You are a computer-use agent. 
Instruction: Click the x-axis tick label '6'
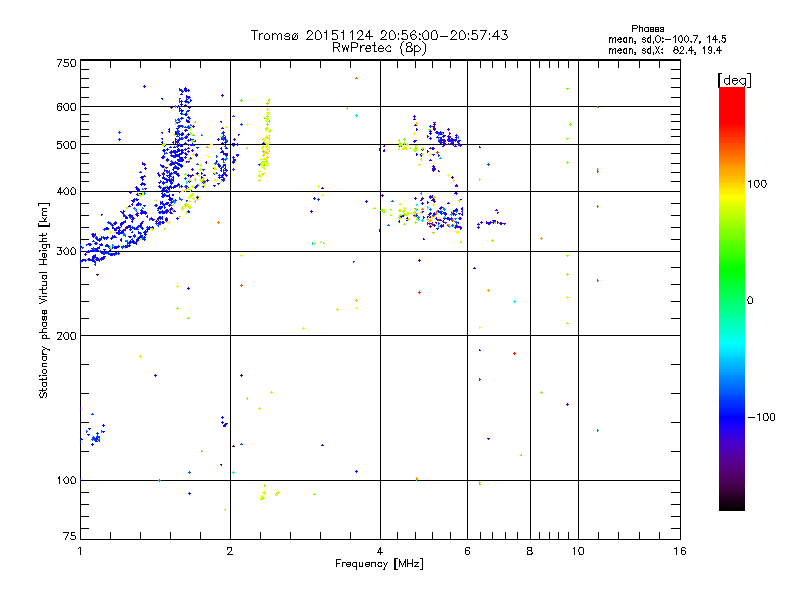[x=467, y=551]
